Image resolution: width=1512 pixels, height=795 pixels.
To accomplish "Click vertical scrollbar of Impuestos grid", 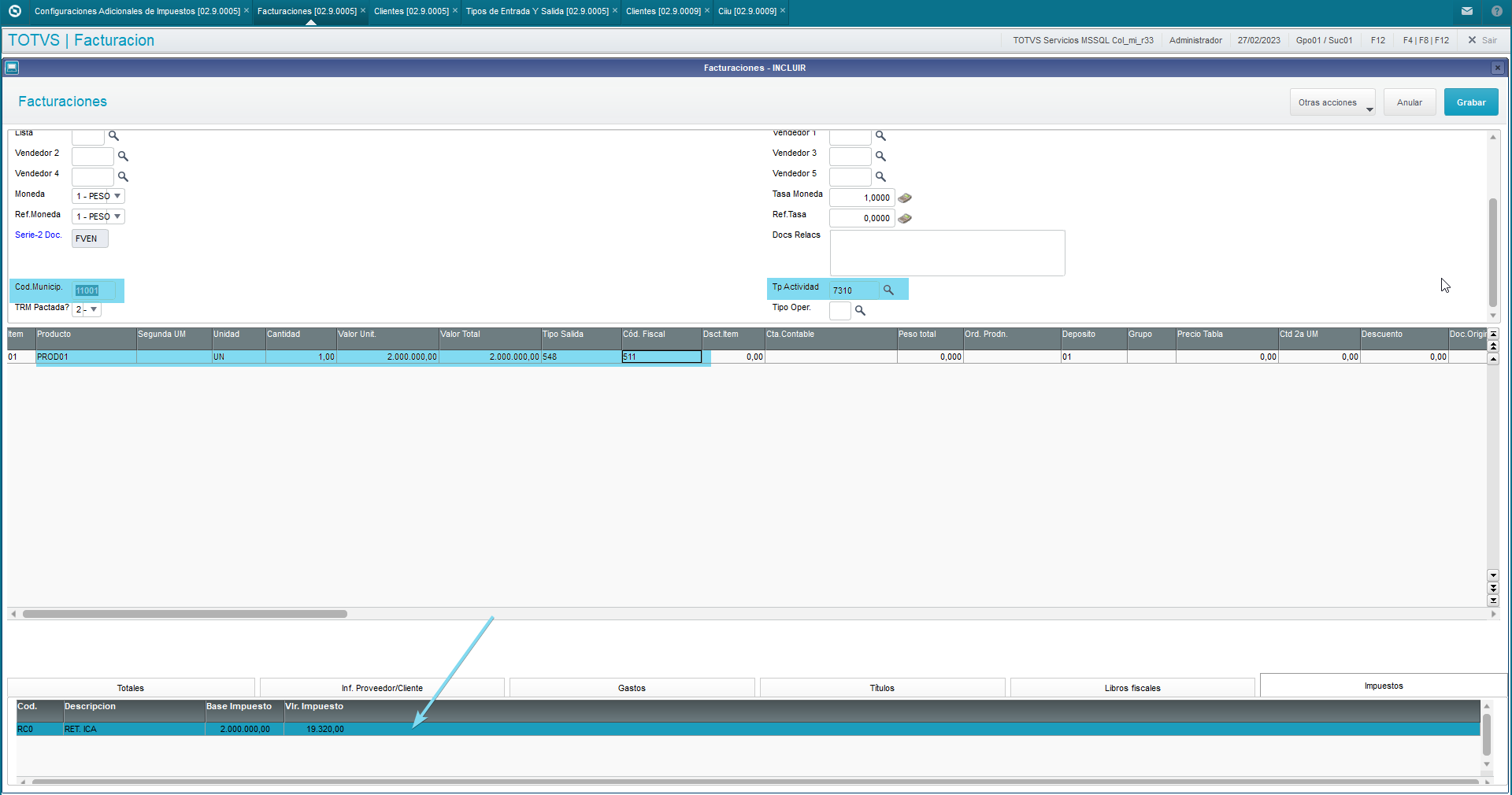I will point(1486,735).
